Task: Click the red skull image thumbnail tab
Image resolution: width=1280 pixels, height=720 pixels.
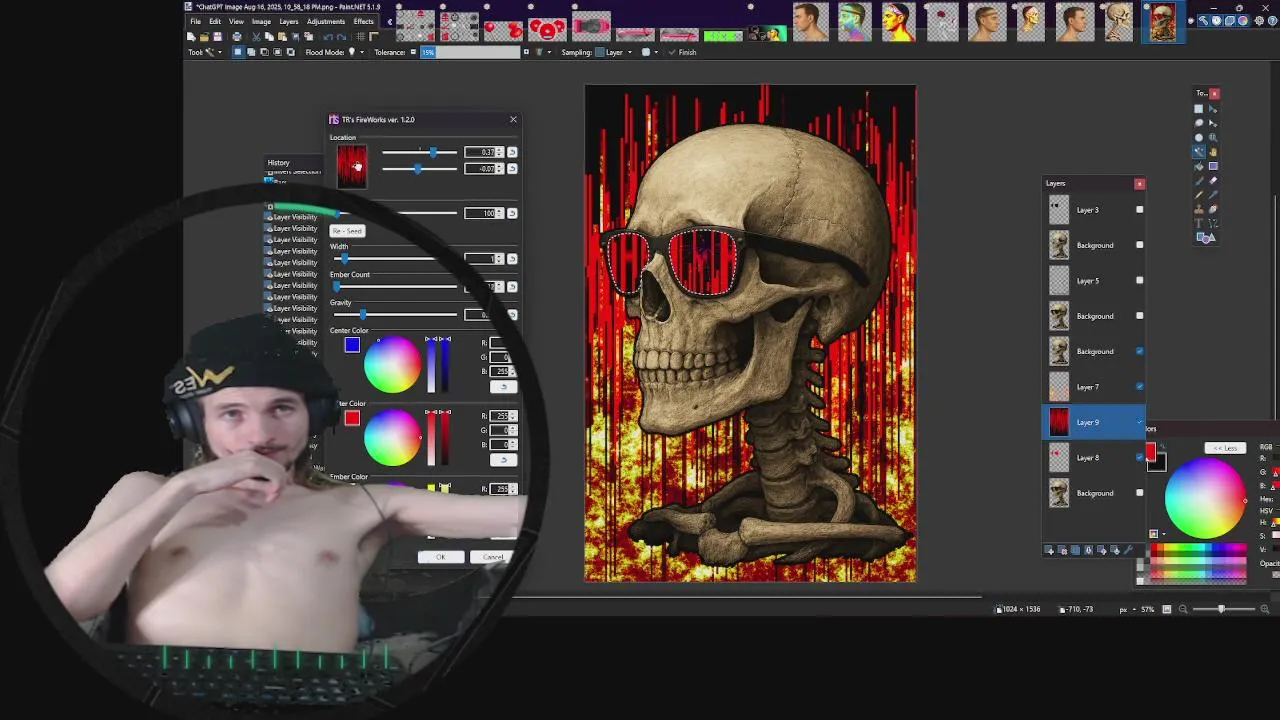Action: [1162, 22]
